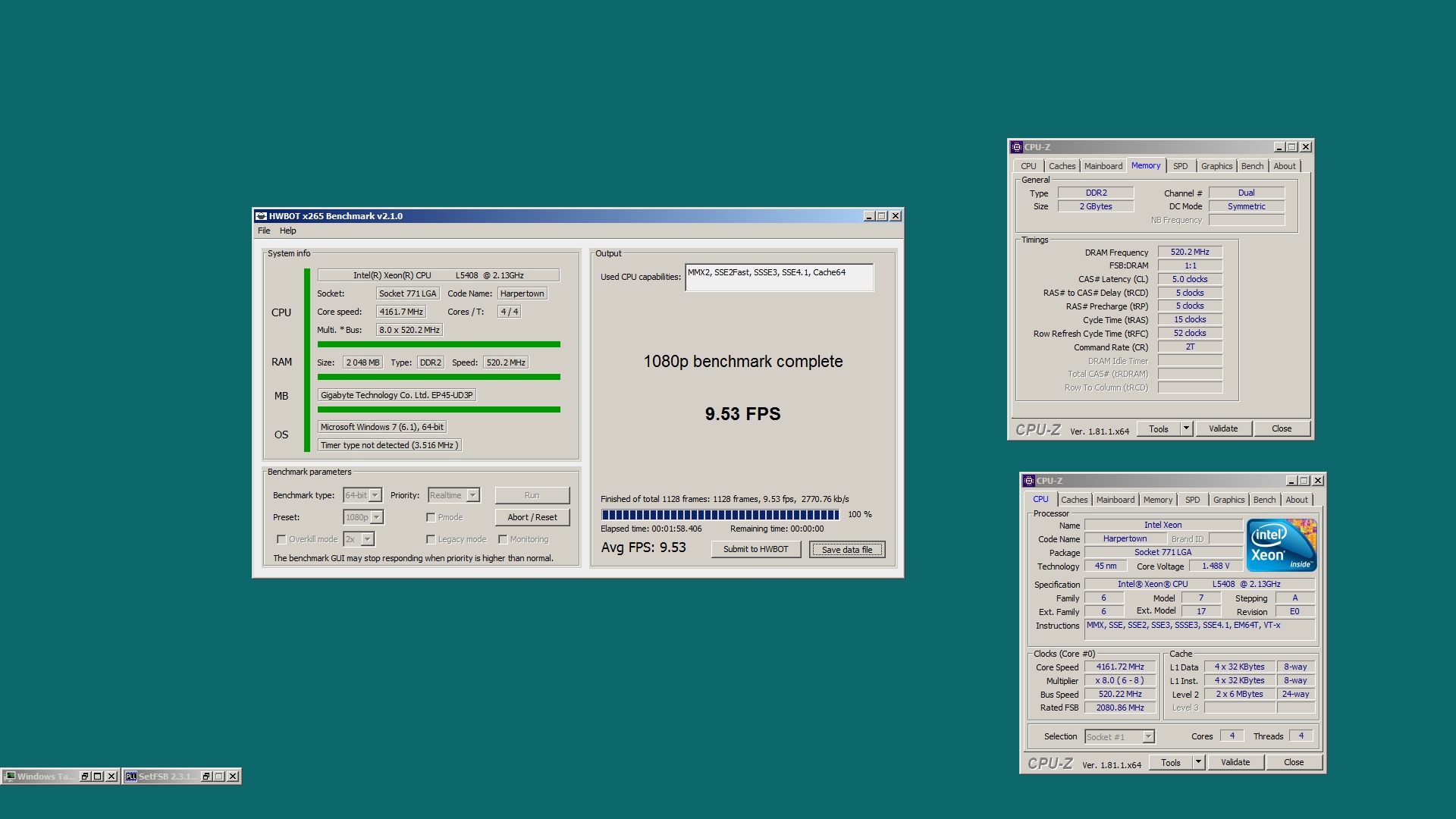1456x819 pixels.
Task: Restore the minimized SetFSB 2.3.1 window
Action: (x=206, y=777)
